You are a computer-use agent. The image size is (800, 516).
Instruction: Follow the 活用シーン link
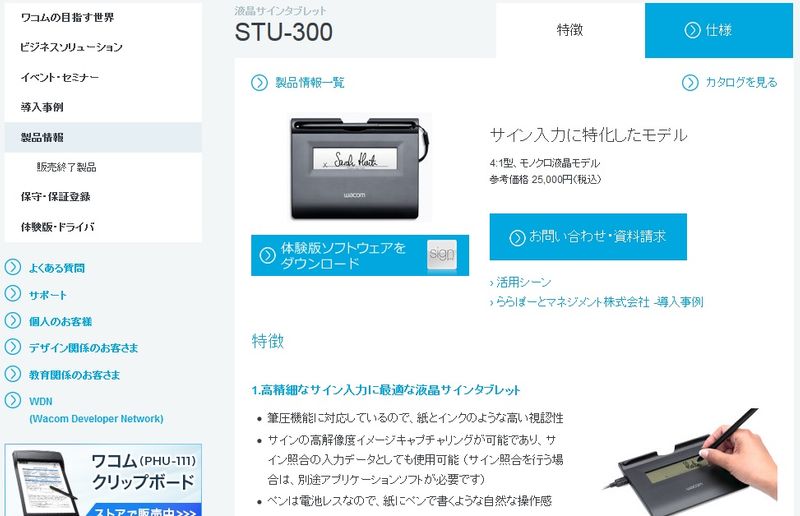(x=520, y=282)
